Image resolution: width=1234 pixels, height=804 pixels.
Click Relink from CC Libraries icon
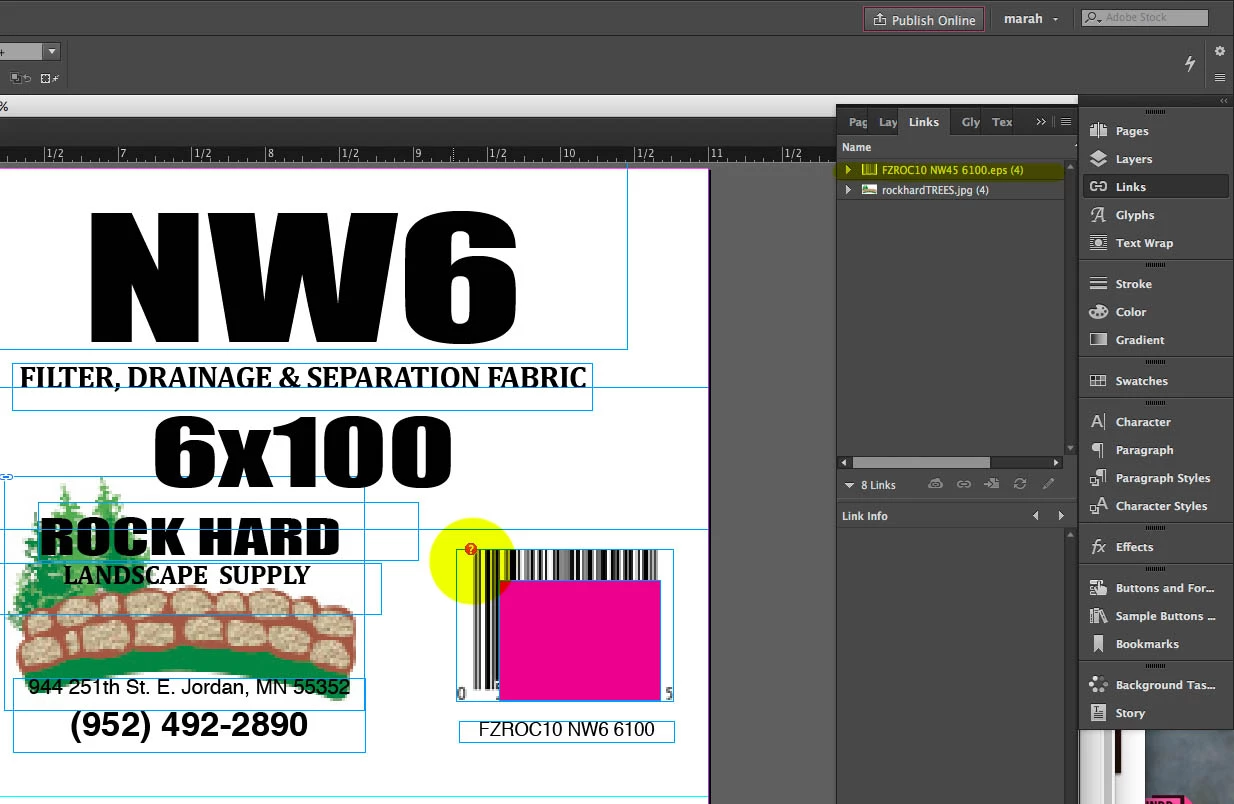[x=935, y=484]
